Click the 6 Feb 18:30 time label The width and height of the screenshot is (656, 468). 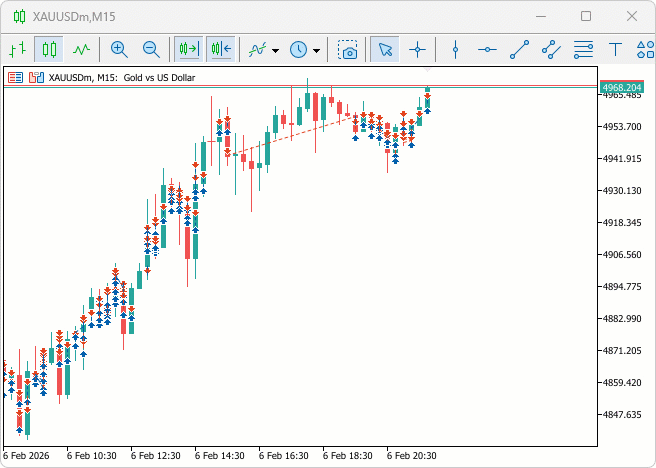click(x=348, y=455)
